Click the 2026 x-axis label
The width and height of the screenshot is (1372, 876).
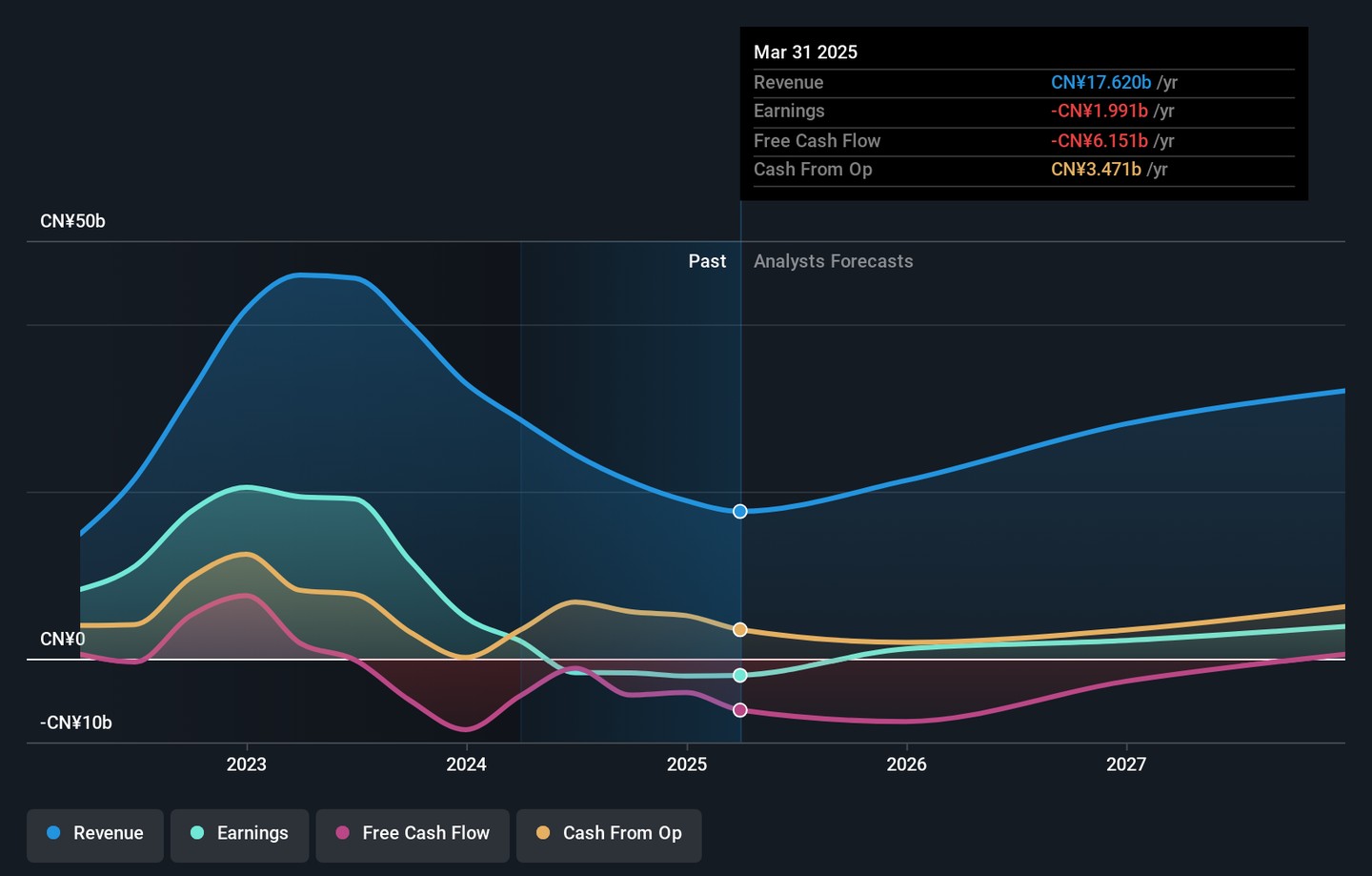907,764
